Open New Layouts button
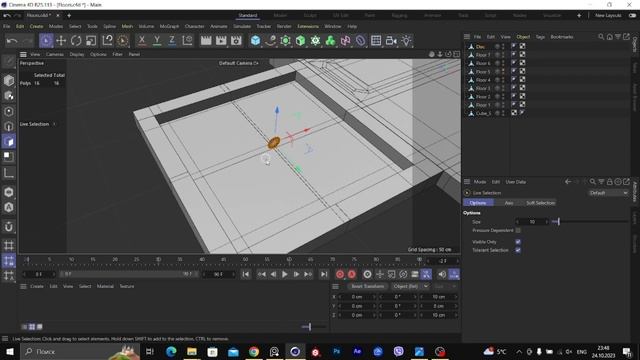Screen dimensions: 640x360 (x=608, y=15)
